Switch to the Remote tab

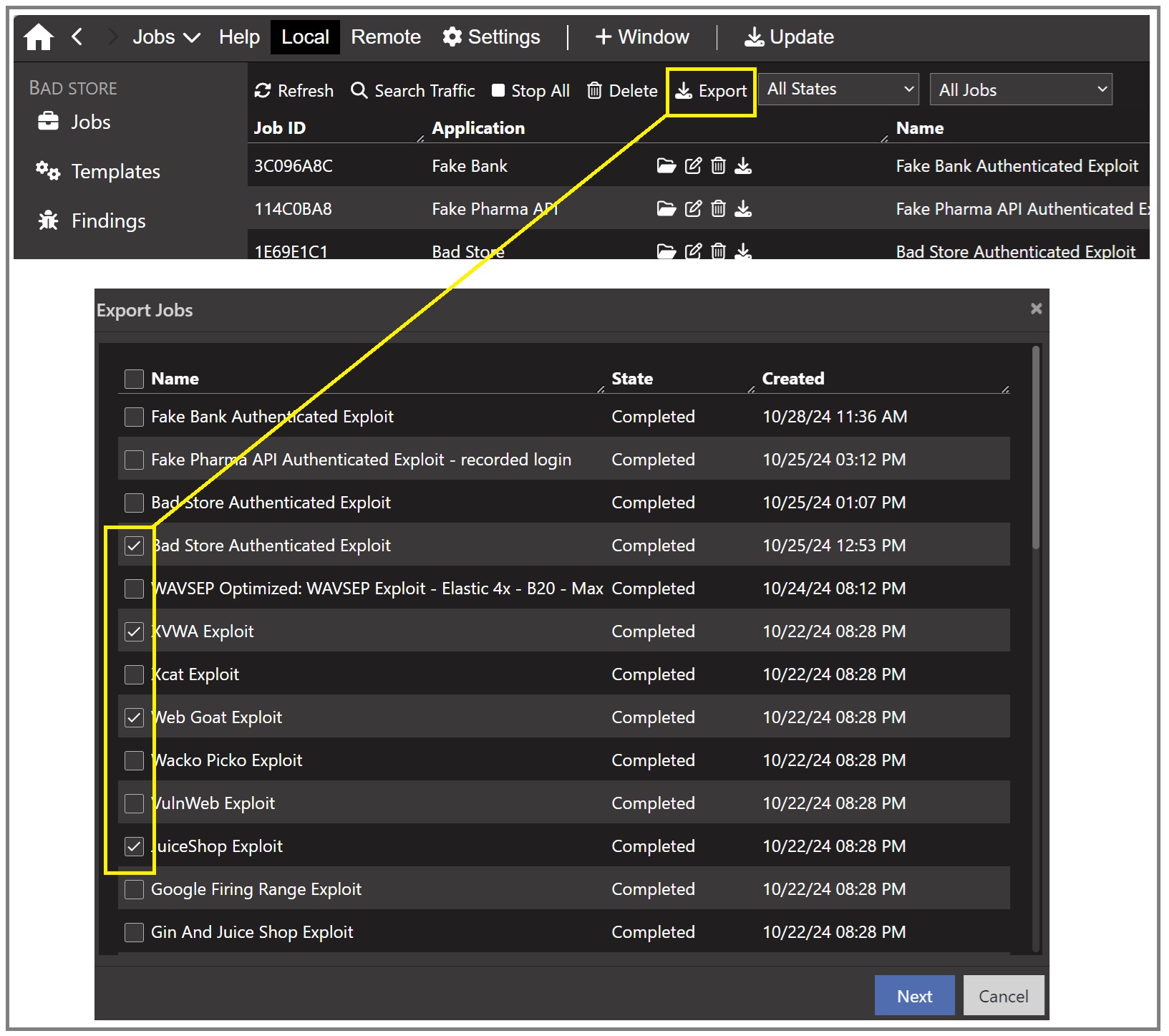click(x=385, y=37)
